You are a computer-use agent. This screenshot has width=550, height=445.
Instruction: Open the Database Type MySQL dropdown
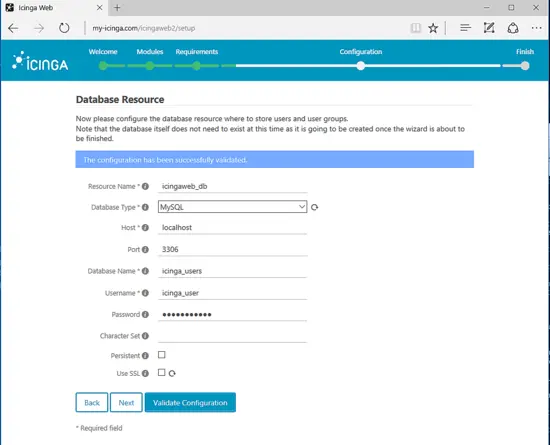233,207
